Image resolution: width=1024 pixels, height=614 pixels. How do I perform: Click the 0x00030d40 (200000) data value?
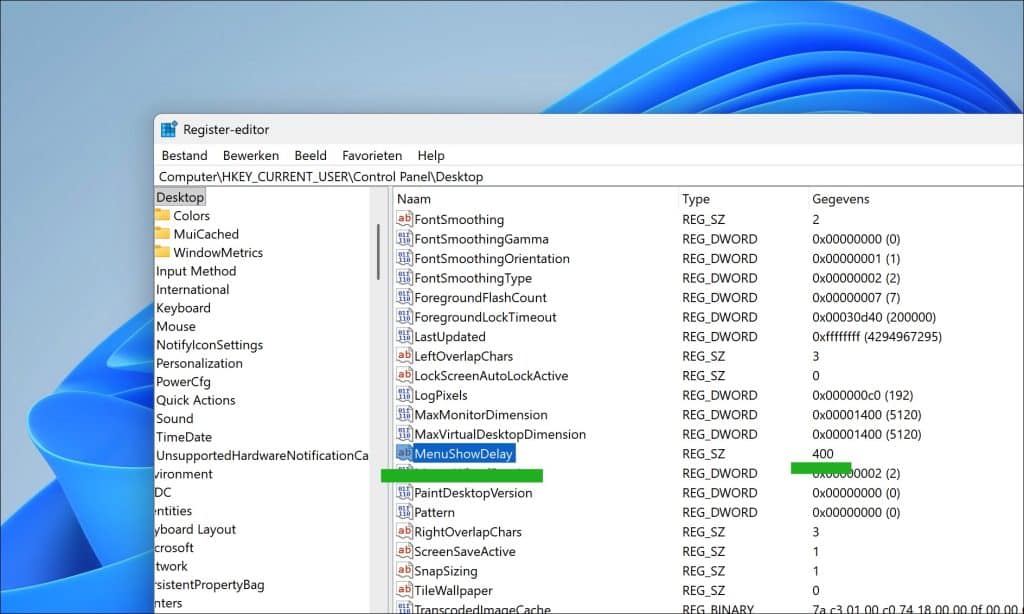(x=874, y=317)
